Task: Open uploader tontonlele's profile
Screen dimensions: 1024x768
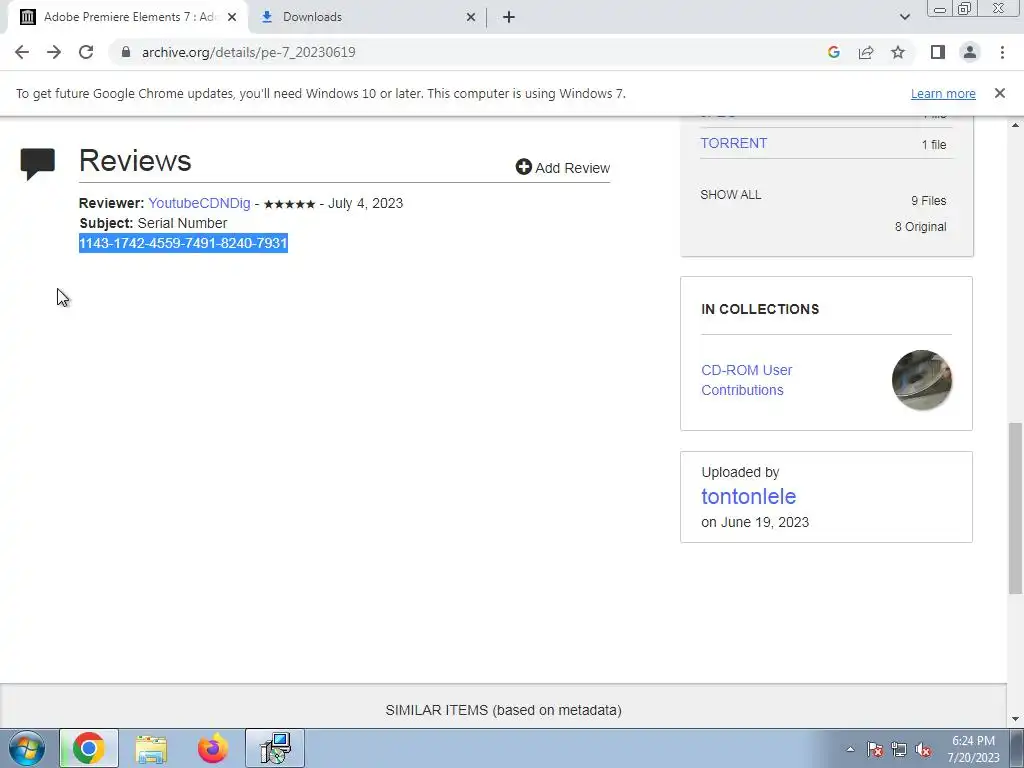Action: coord(748,496)
